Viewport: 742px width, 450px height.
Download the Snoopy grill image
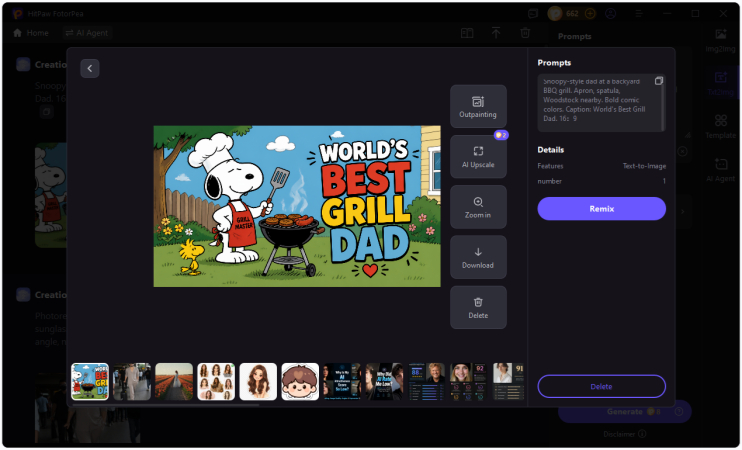(x=478, y=257)
